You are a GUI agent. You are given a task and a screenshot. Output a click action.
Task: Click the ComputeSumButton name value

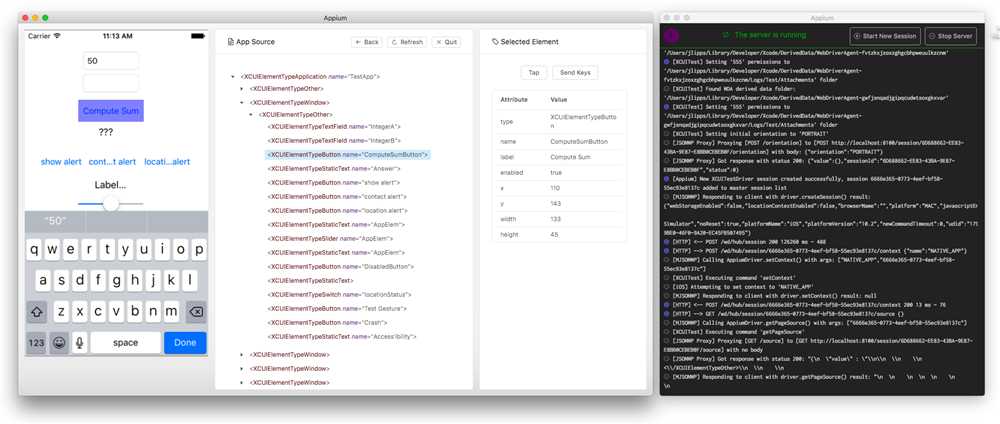tap(578, 142)
